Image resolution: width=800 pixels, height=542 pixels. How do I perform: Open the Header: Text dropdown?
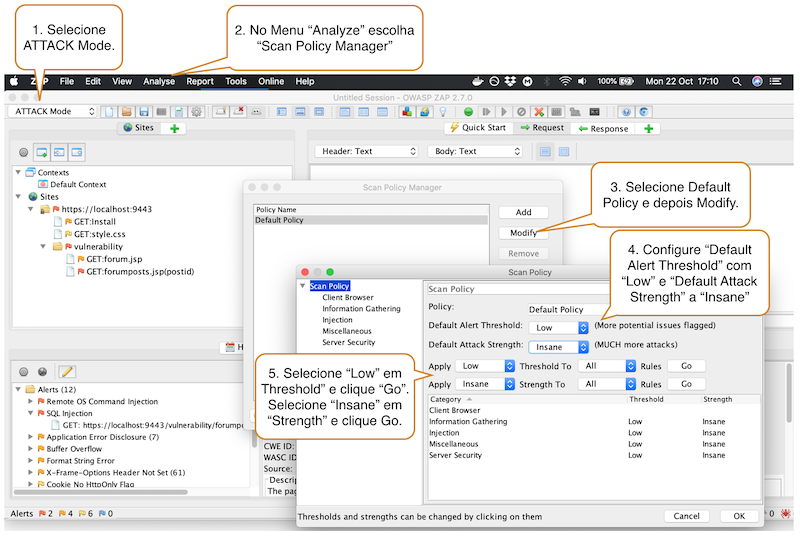click(x=366, y=151)
